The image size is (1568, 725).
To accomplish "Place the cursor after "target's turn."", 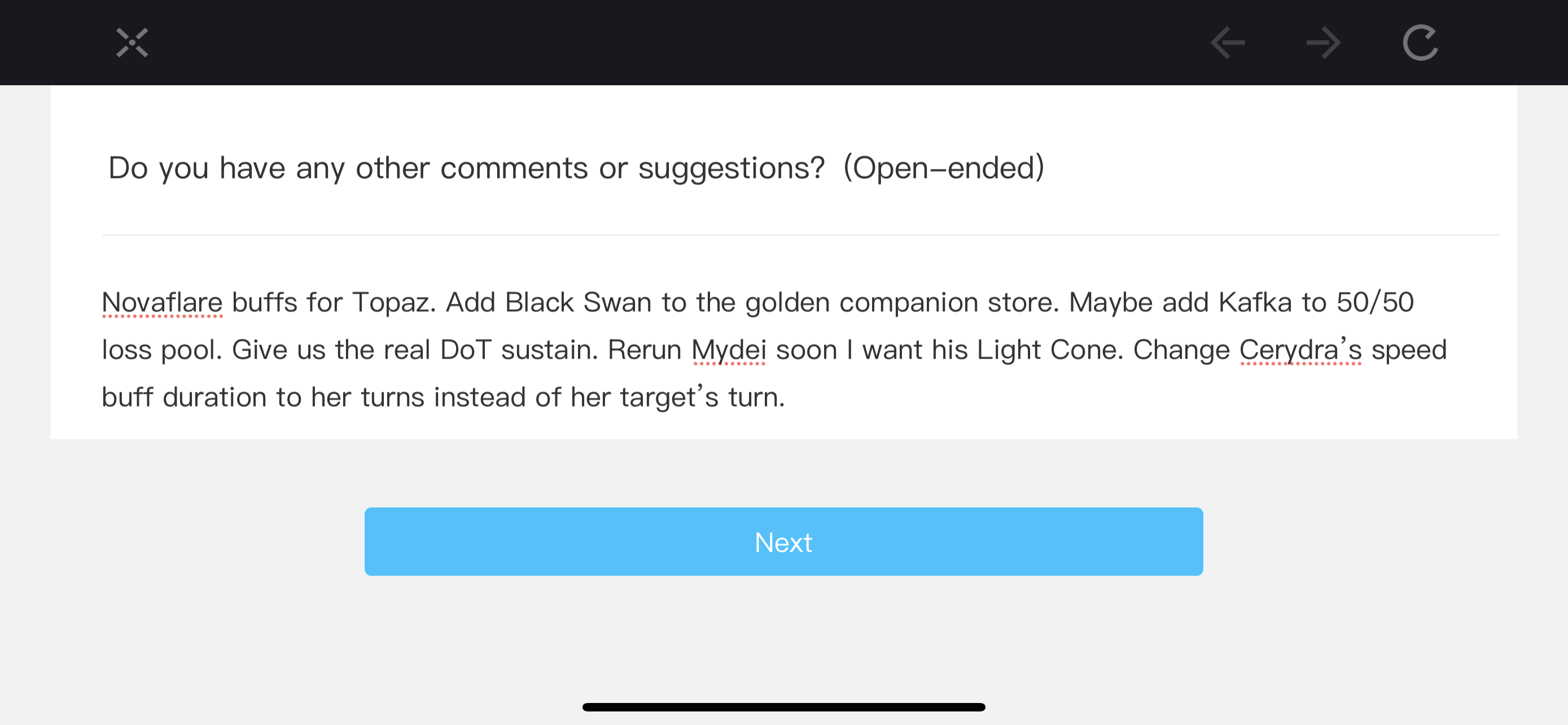I will pyautogui.click(x=787, y=398).
